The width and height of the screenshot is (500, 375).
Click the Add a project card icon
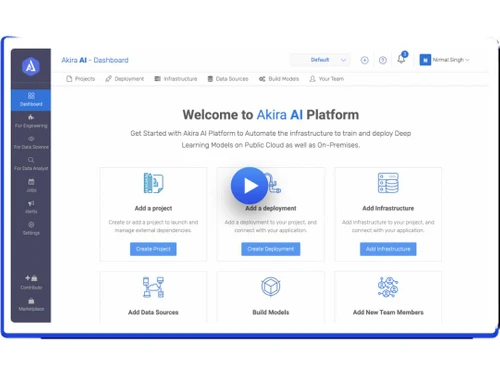153,183
